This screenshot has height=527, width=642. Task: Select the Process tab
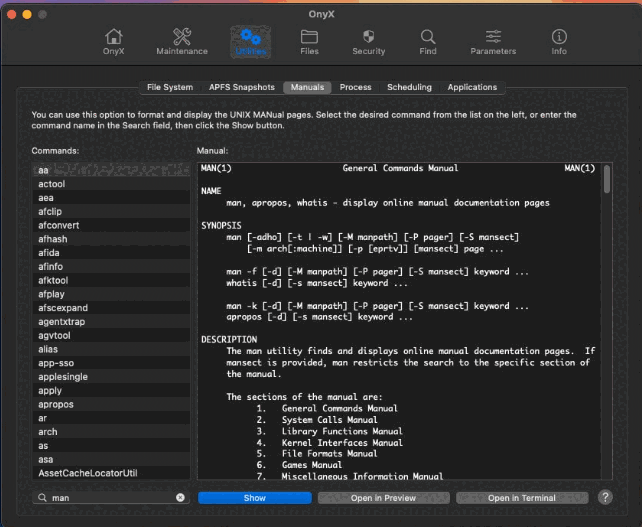pos(355,87)
